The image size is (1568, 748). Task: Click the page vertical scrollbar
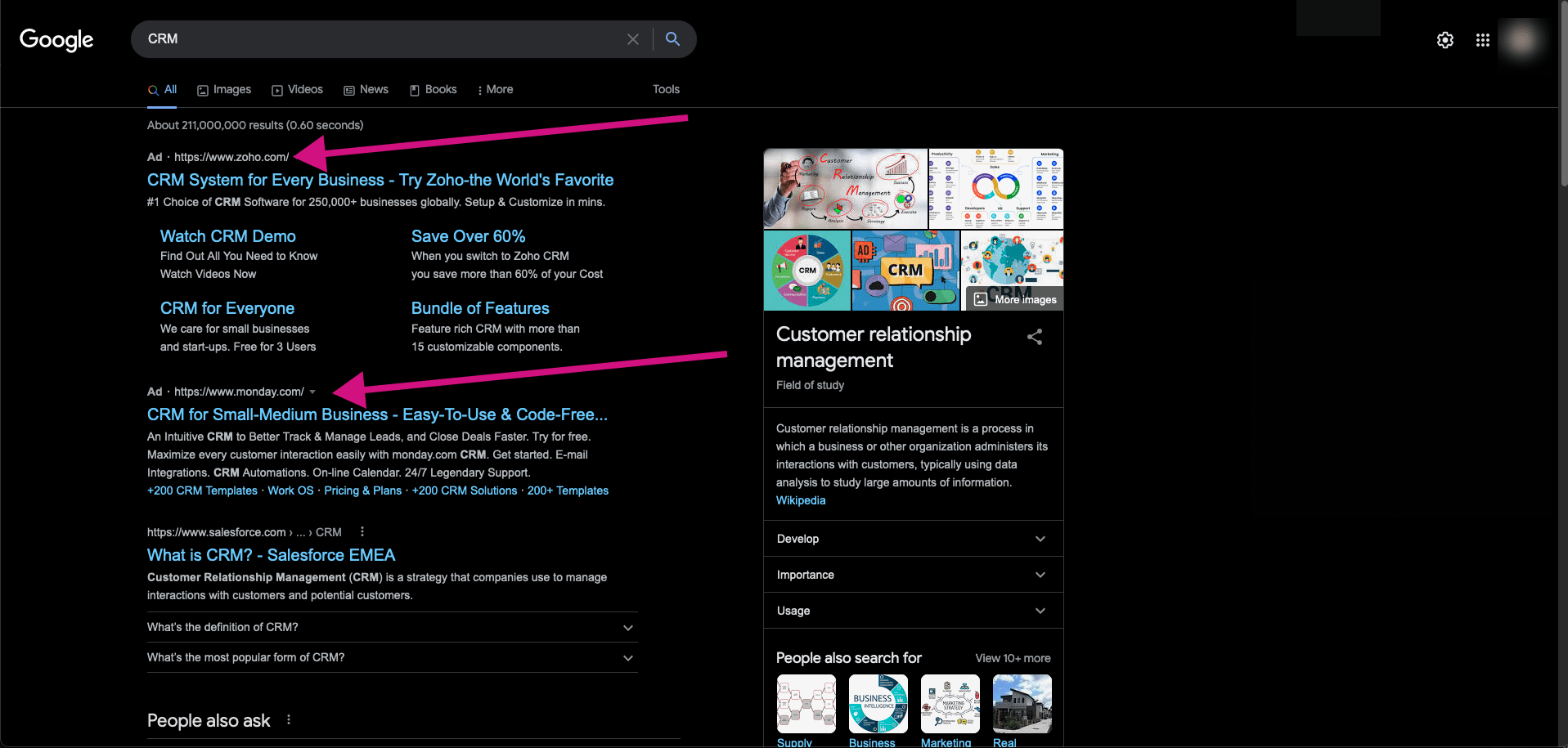pos(1563,94)
